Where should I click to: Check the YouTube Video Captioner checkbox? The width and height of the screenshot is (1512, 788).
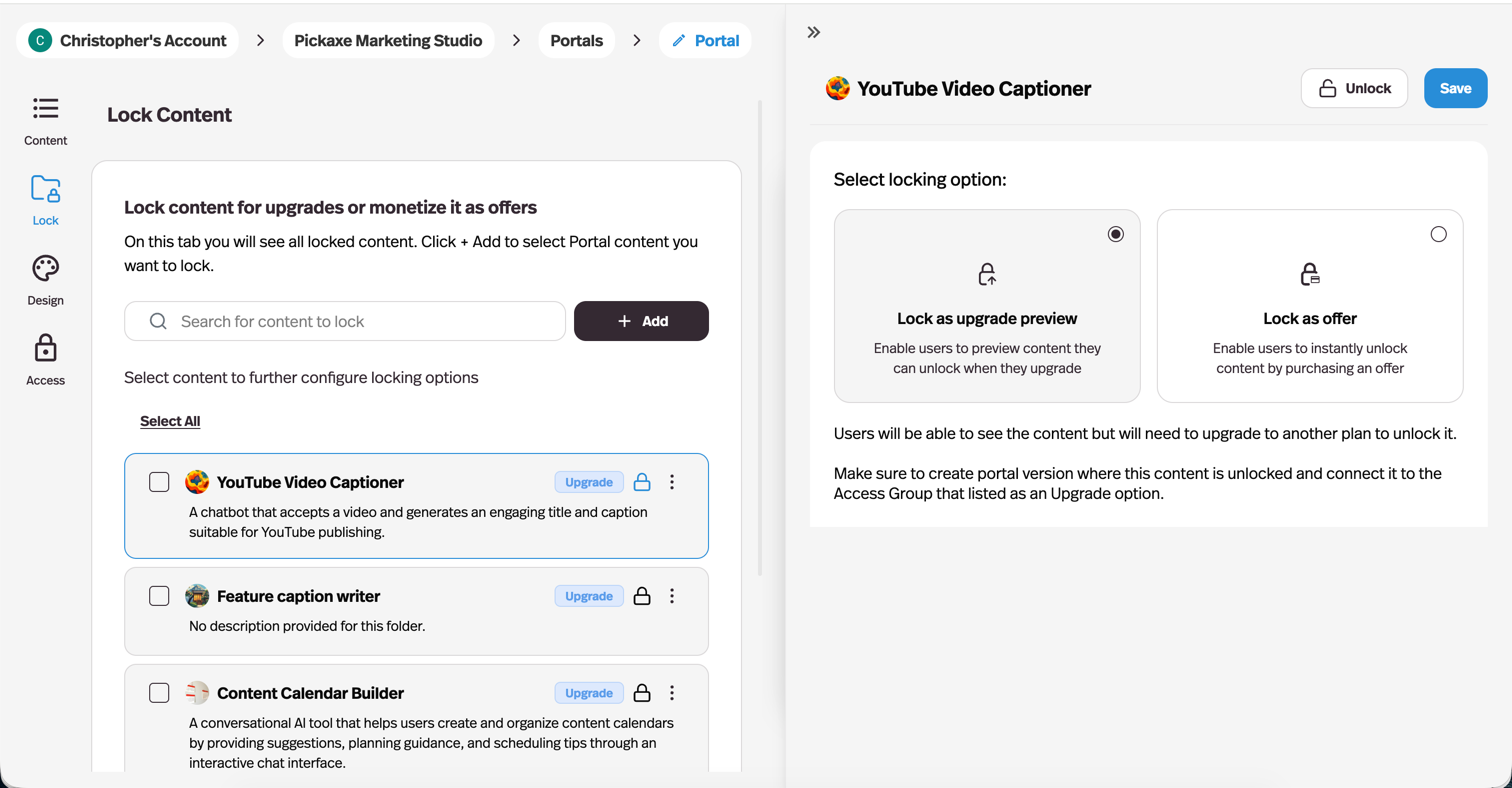coord(159,482)
